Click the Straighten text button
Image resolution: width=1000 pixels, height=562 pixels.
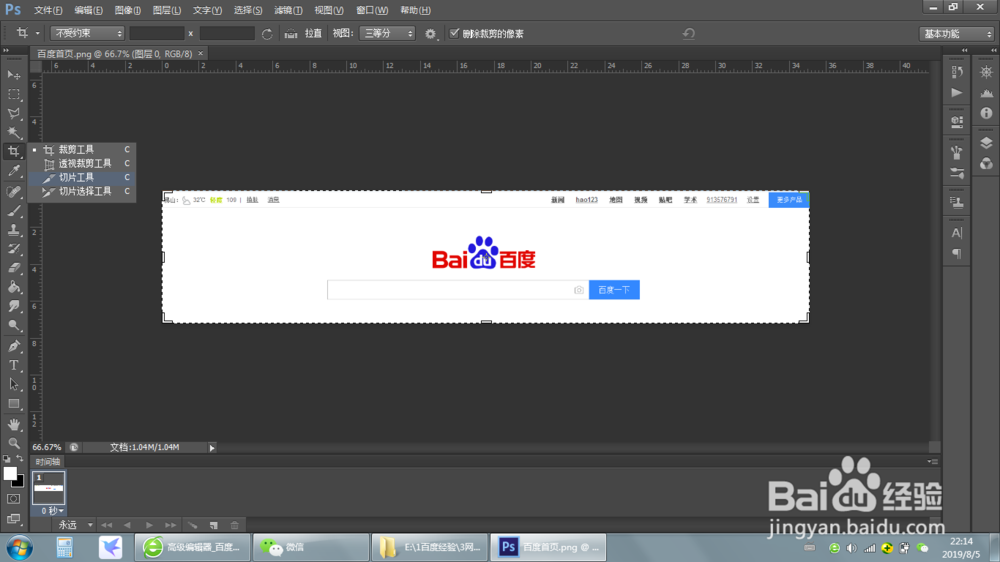click(x=313, y=33)
